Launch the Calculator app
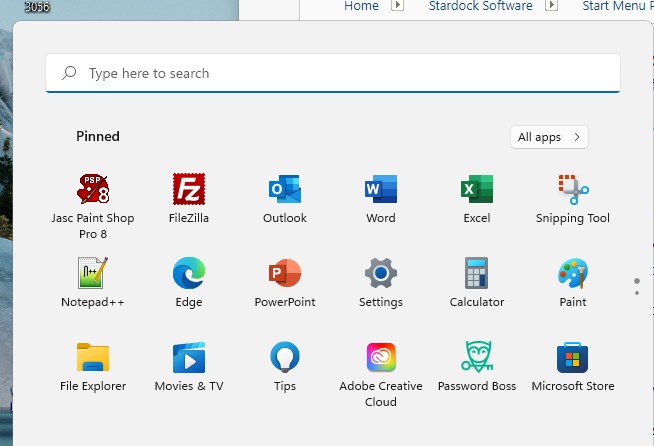 (x=477, y=282)
